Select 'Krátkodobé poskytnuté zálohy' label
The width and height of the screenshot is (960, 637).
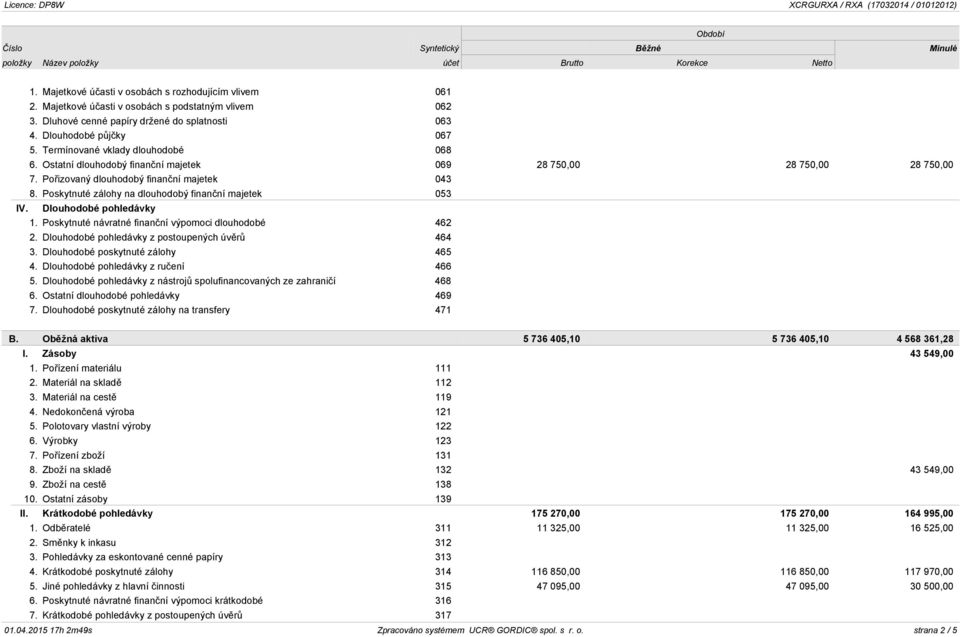coord(108,571)
